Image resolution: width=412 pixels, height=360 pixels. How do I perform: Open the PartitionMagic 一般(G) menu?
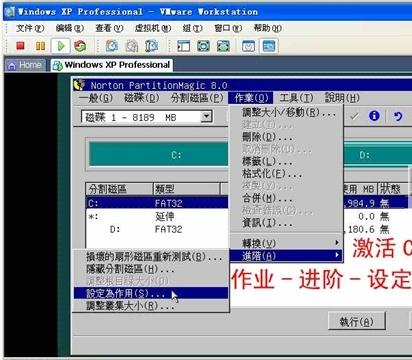96,98
